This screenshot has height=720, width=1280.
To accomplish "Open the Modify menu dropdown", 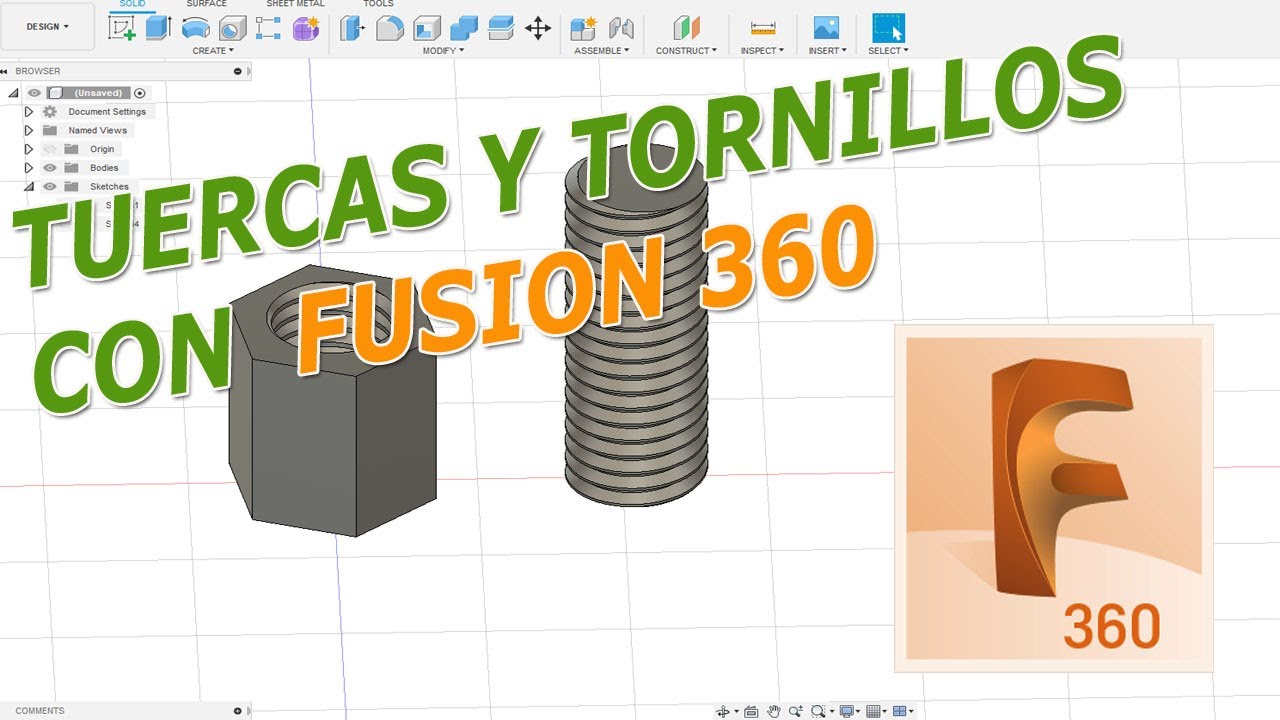I will coord(443,50).
